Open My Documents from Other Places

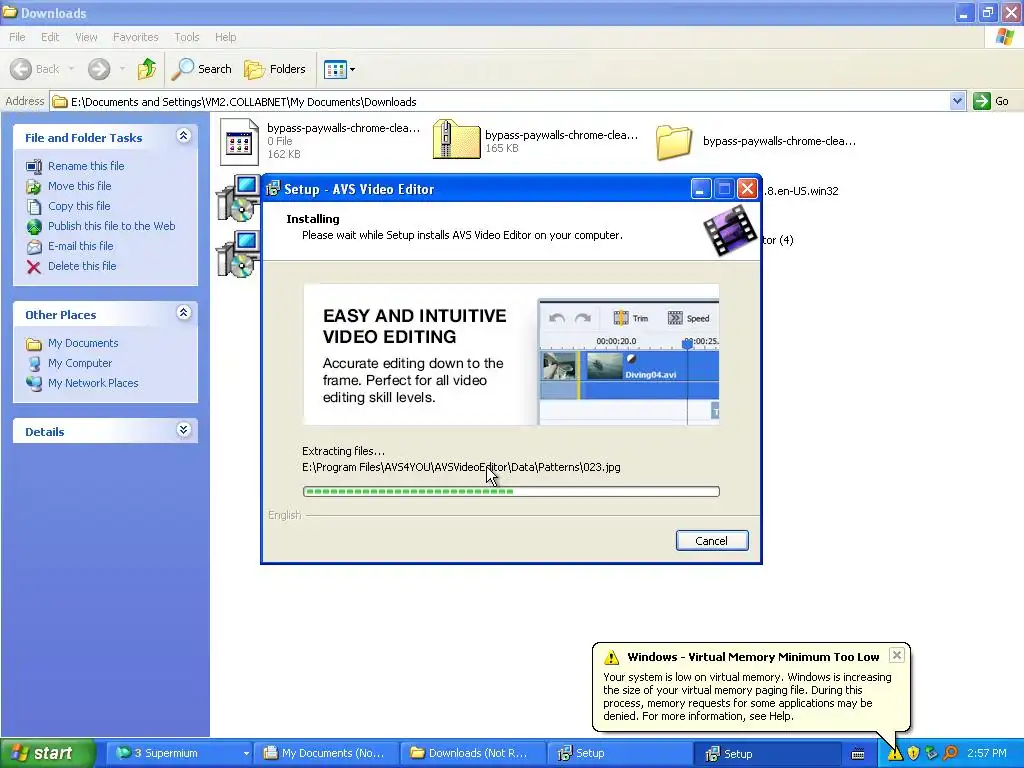tap(83, 343)
